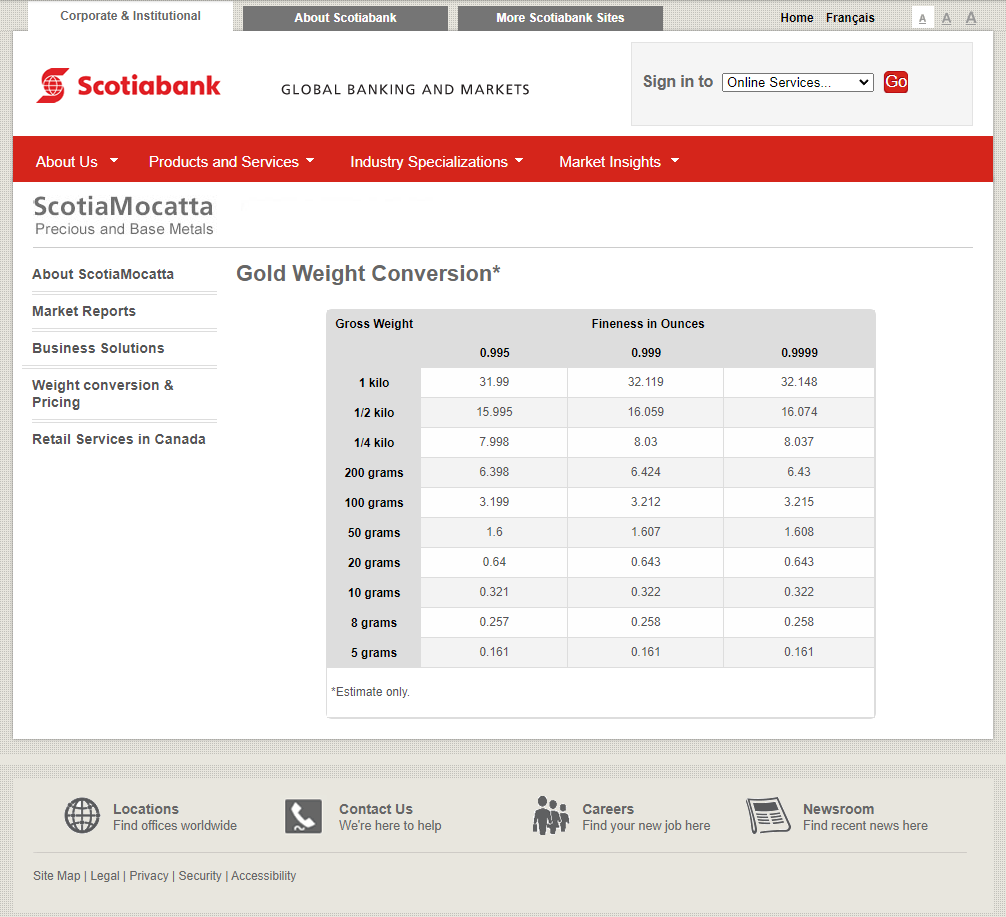This screenshot has height=917, width=1006.
Task: Click the value 1.607 in table
Action: pos(645,532)
